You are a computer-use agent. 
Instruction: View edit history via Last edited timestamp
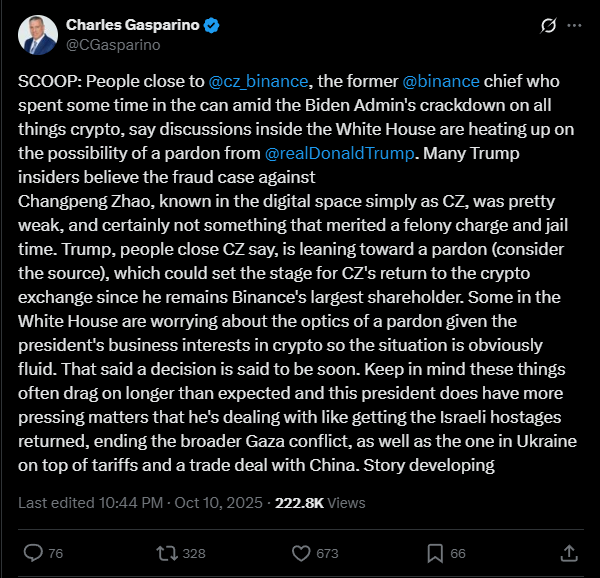click(141, 503)
